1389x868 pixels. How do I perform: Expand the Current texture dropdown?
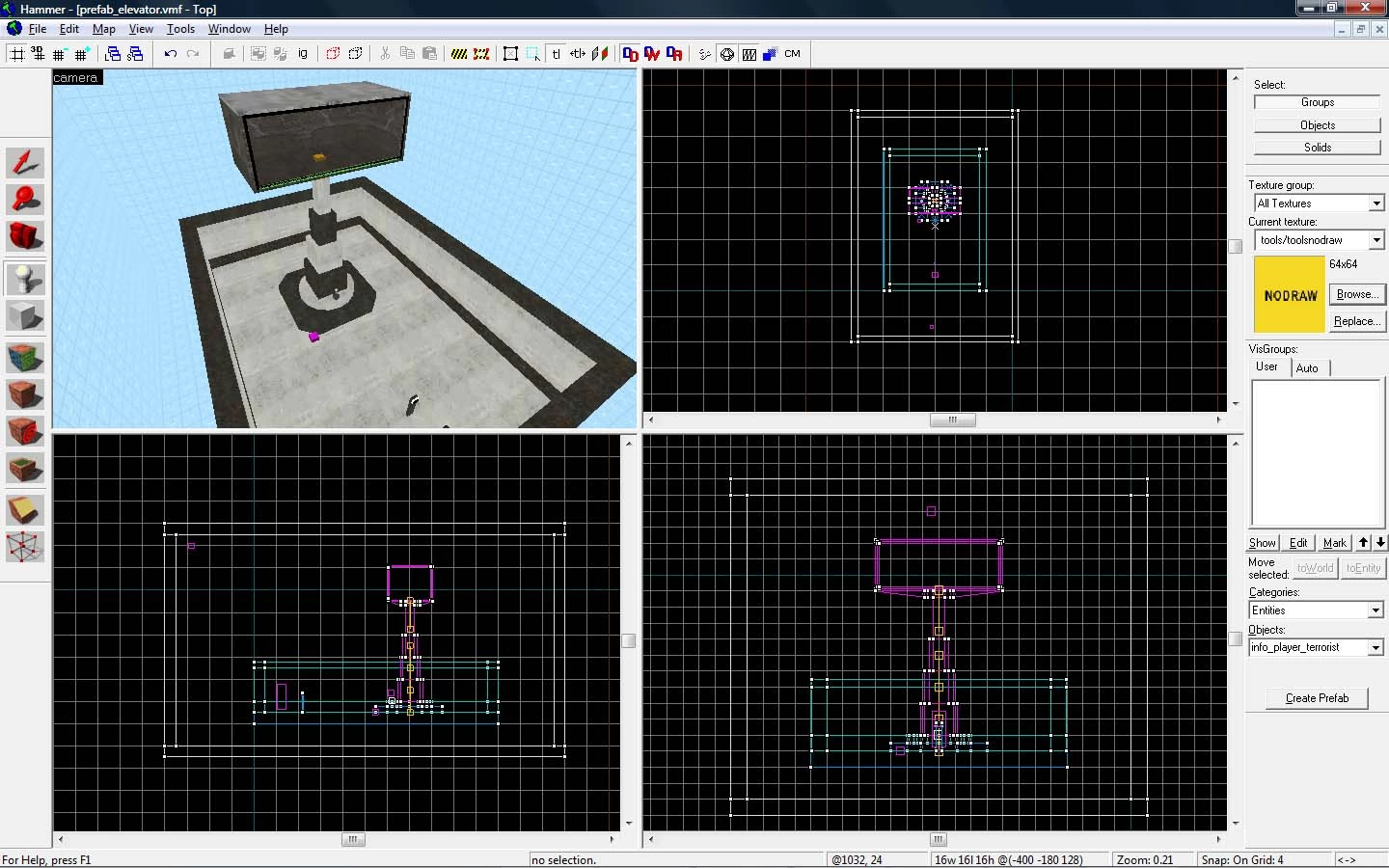click(1319, 240)
